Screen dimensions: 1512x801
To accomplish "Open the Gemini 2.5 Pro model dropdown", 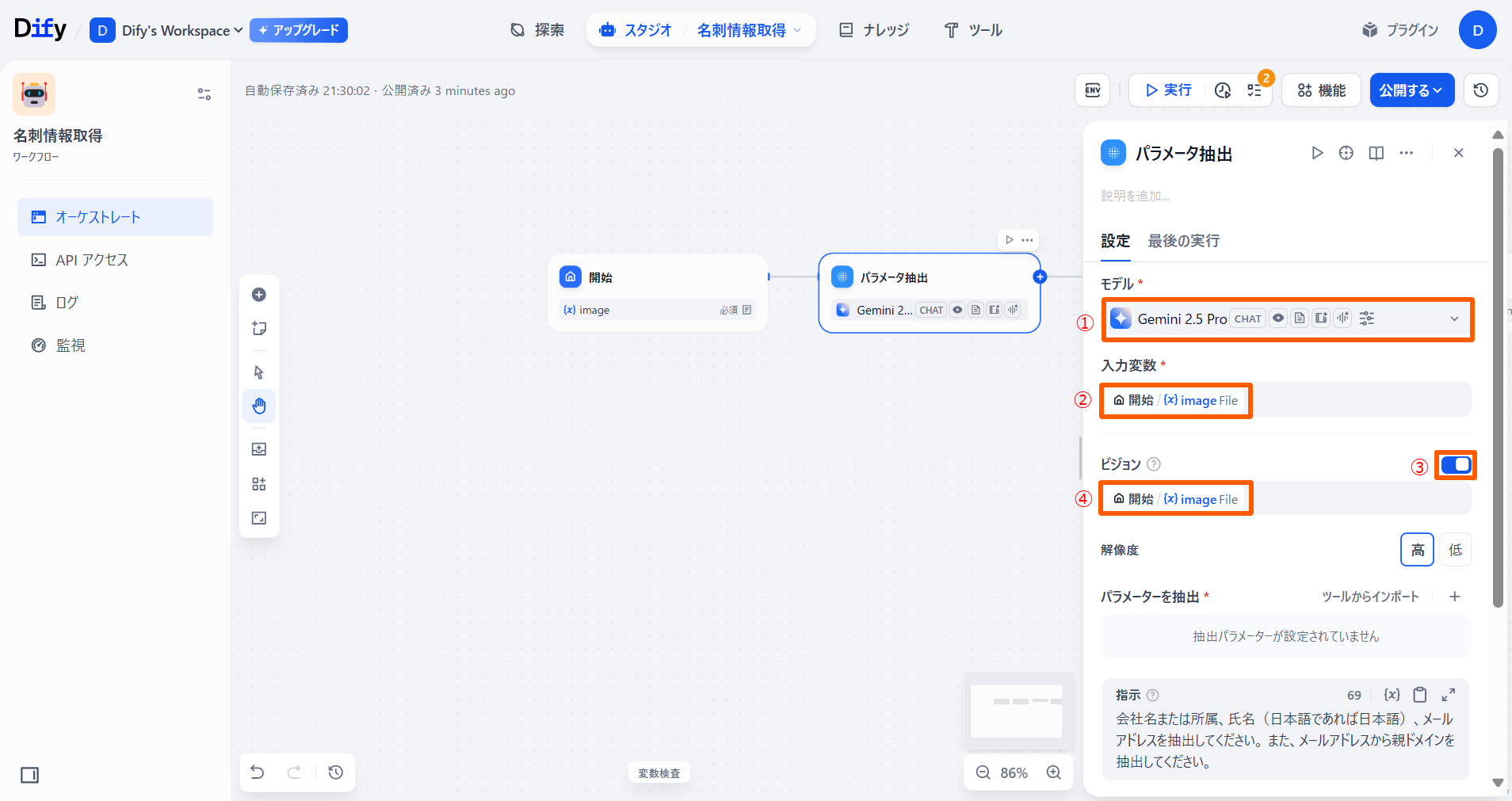I will click(x=1287, y=319).
